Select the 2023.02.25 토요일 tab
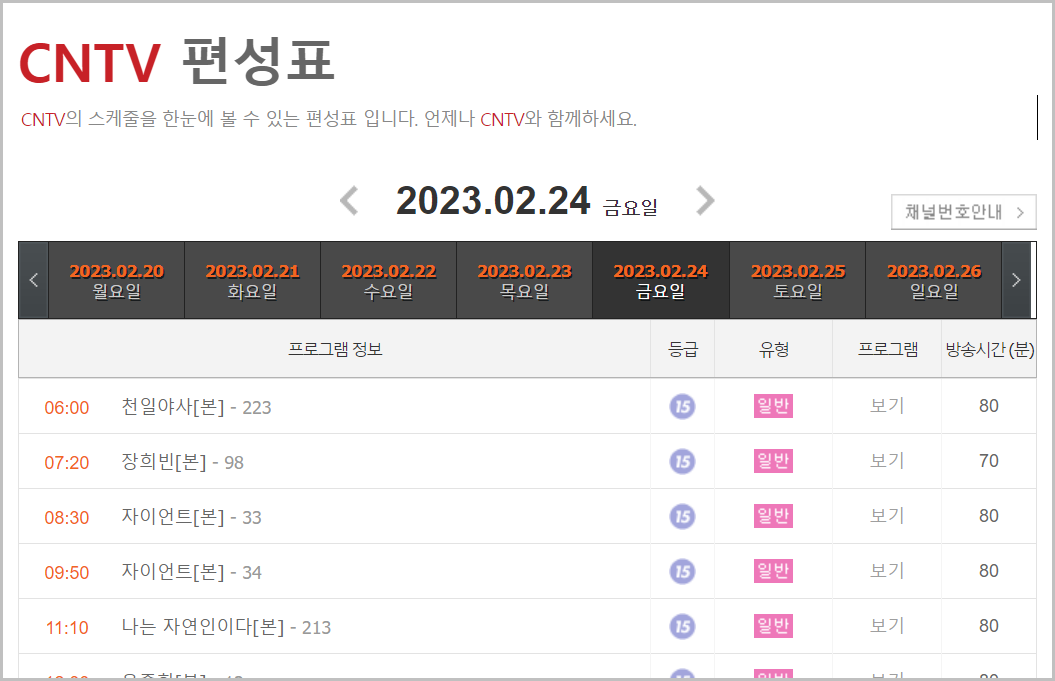 click(x=798, y=280)
